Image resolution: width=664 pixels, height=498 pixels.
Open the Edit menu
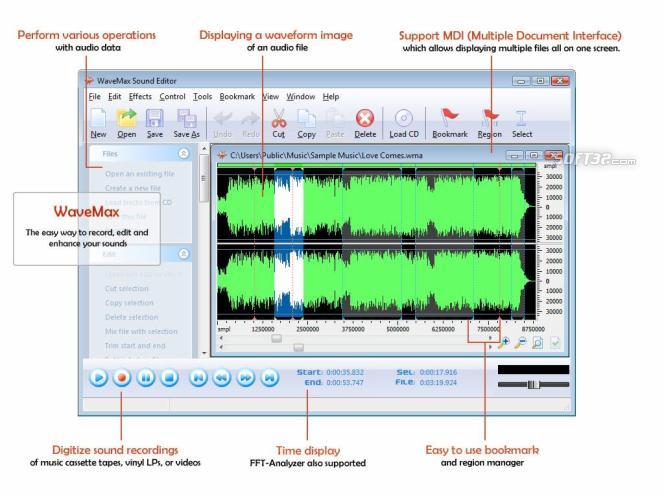114,97
